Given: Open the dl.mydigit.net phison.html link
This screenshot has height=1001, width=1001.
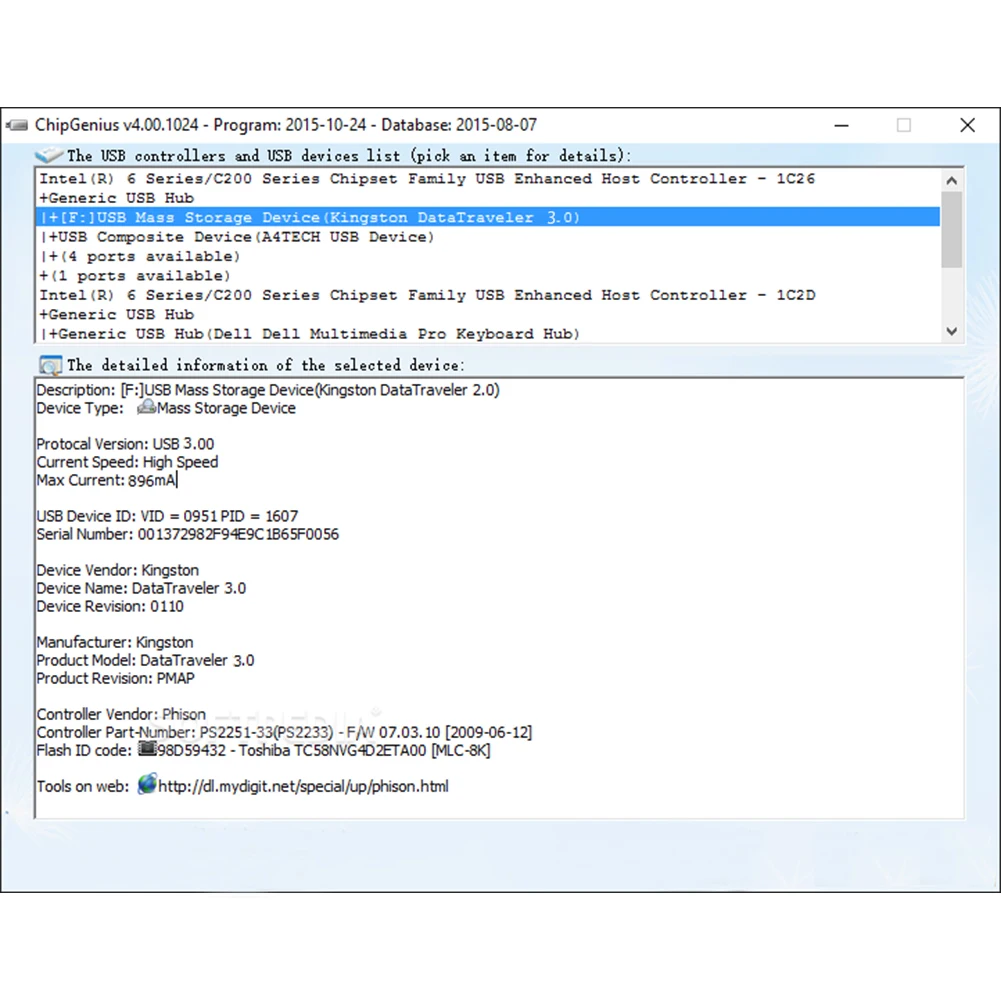Looking at the screenshot, I should coord(303,786).
